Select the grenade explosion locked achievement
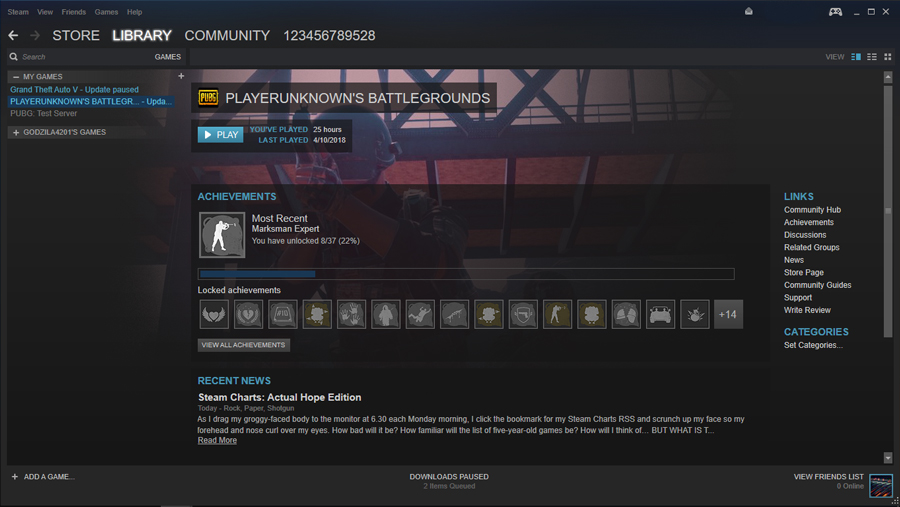Image resolution: width=900 pixels, height=507 pixels. pos(695,314)
